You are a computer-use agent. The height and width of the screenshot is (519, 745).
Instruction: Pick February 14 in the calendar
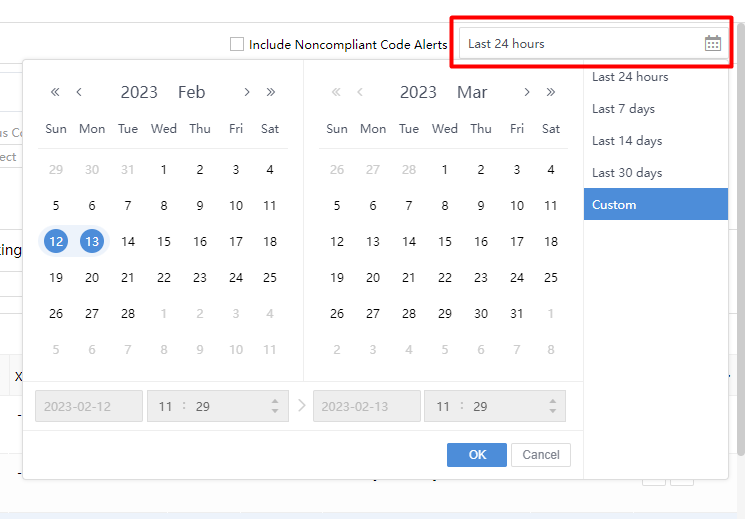point(128,241)
